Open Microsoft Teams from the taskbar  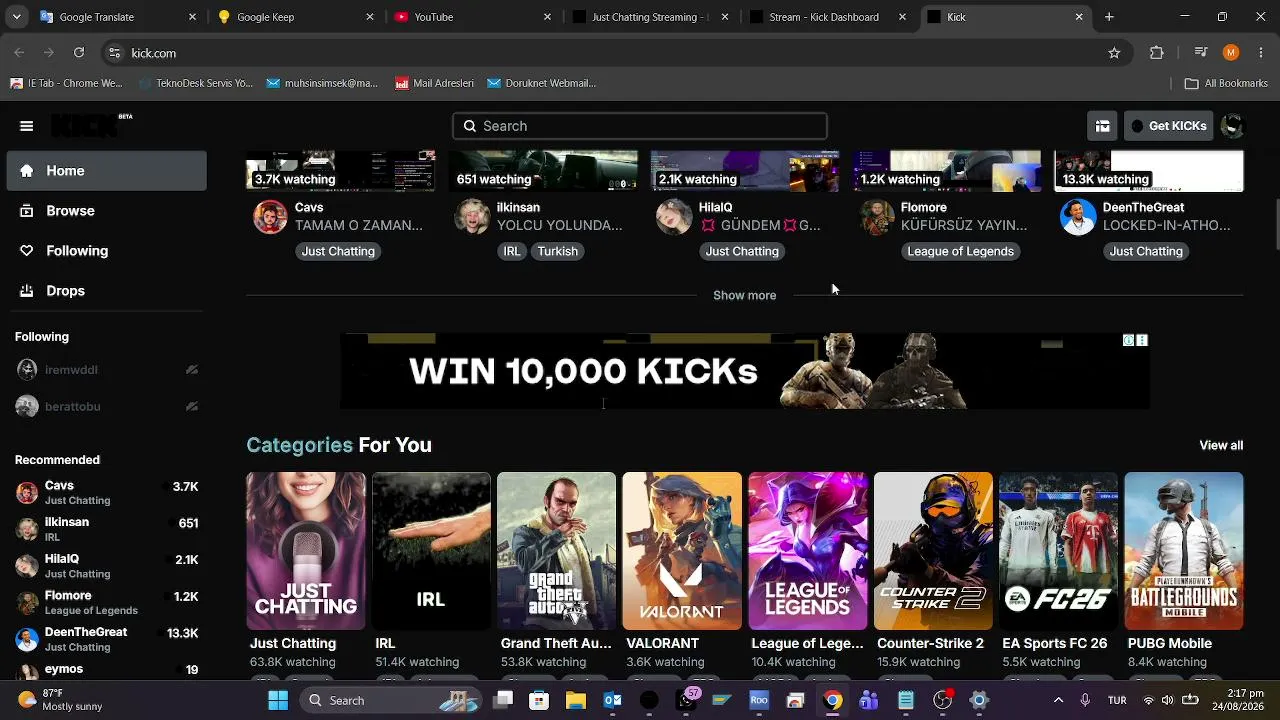(868, 700)
